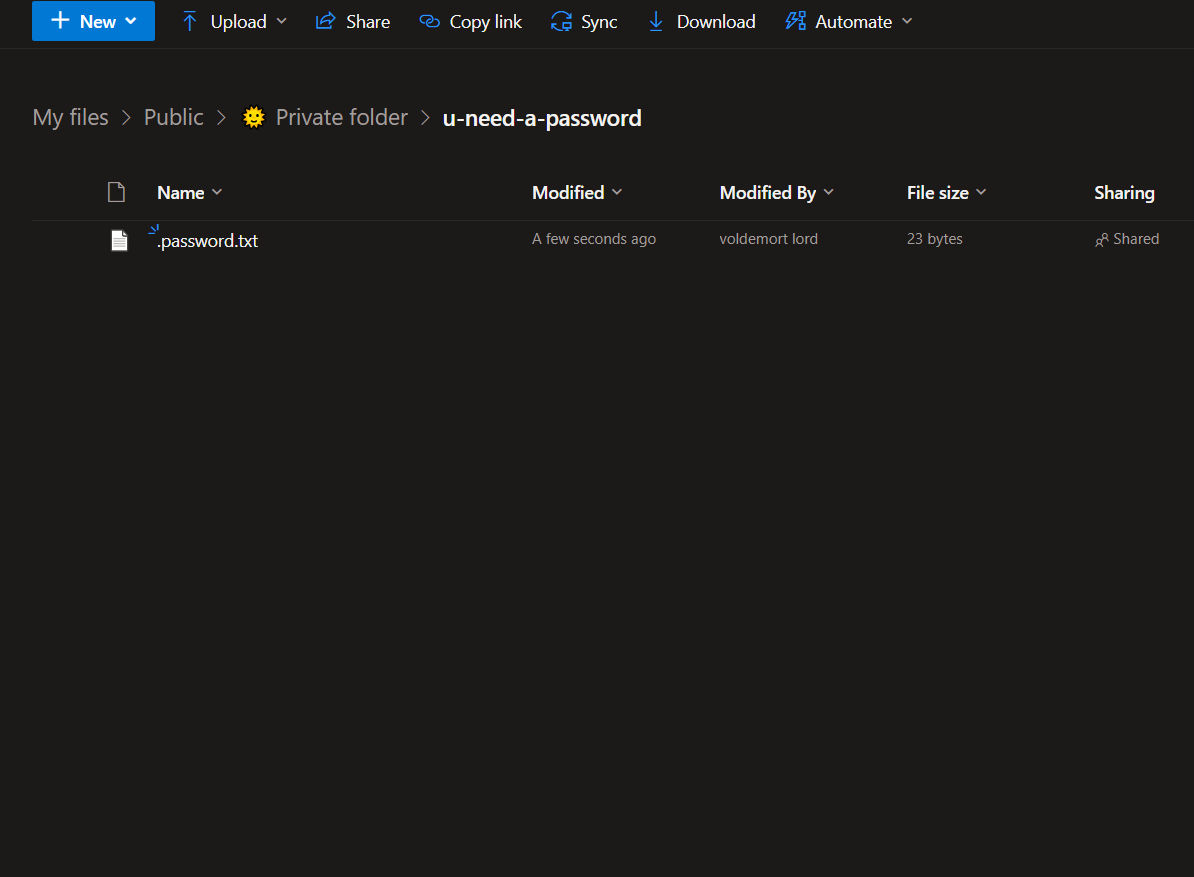Image resolution: width=1194 pixels, height=877 pixels.
Task: Click the Shared people icon
Action: tap(1102, 240)
